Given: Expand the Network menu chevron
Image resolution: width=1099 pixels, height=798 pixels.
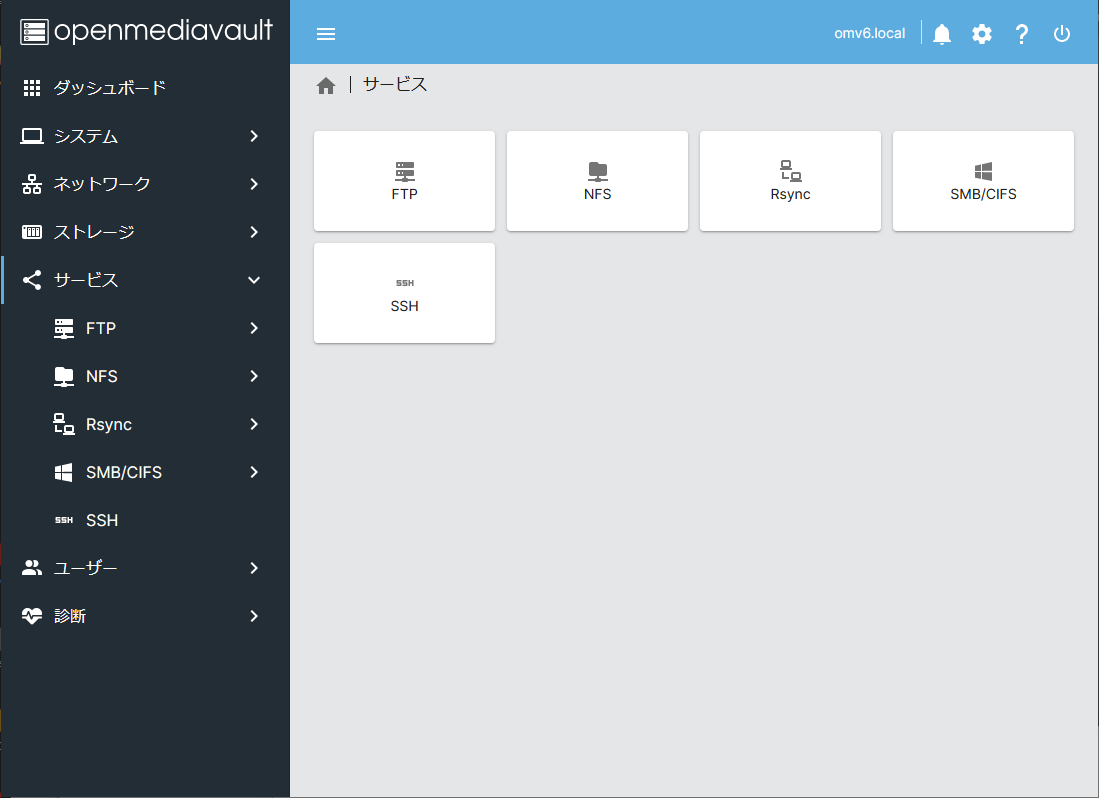Looking at the screenshot, I should point(254,184).
